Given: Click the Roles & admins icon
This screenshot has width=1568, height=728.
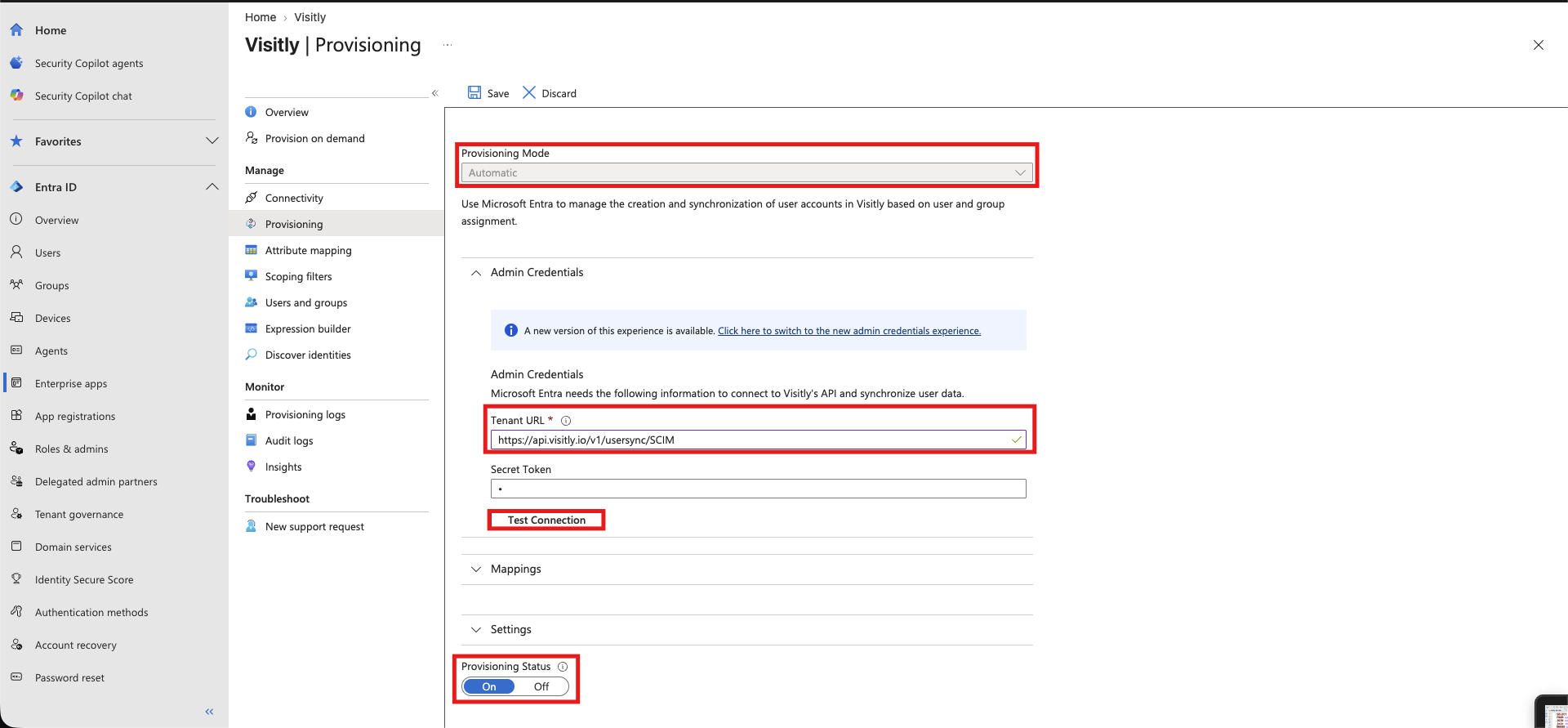Looking at the screenshot, I should point(16,449).
